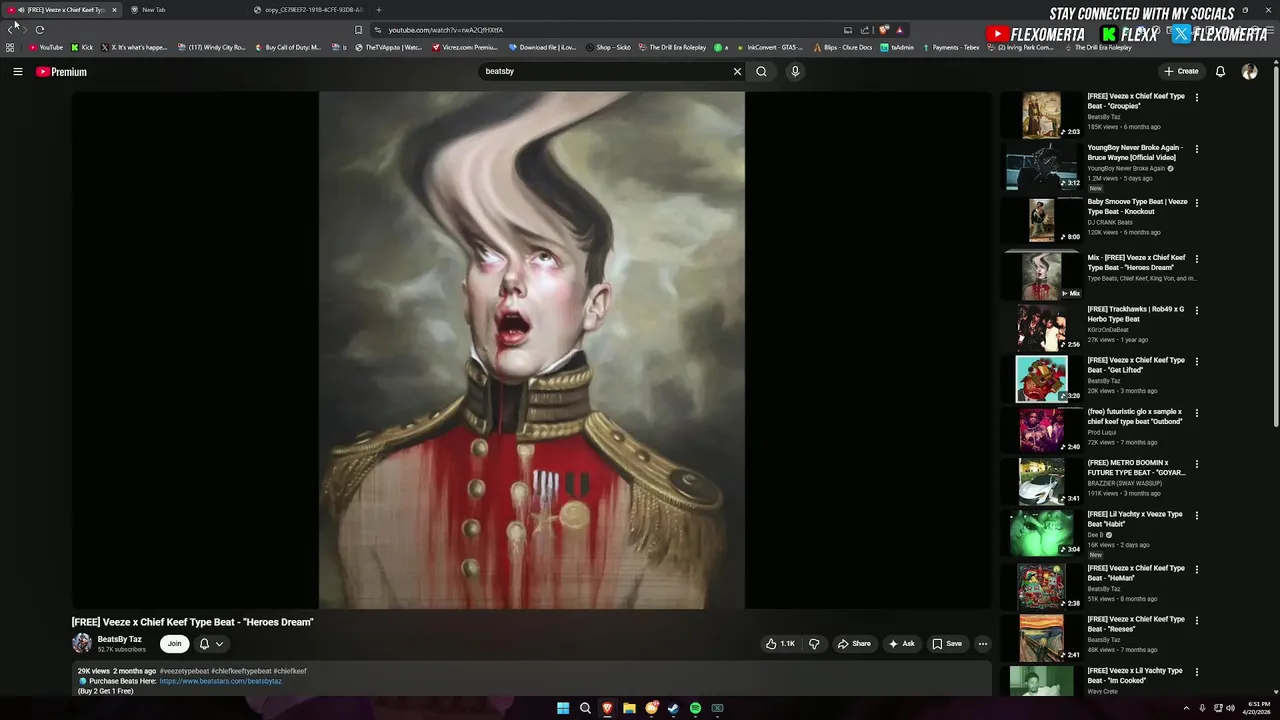
Task: Reload the page with the refresh icon
Action: (40, 30)
